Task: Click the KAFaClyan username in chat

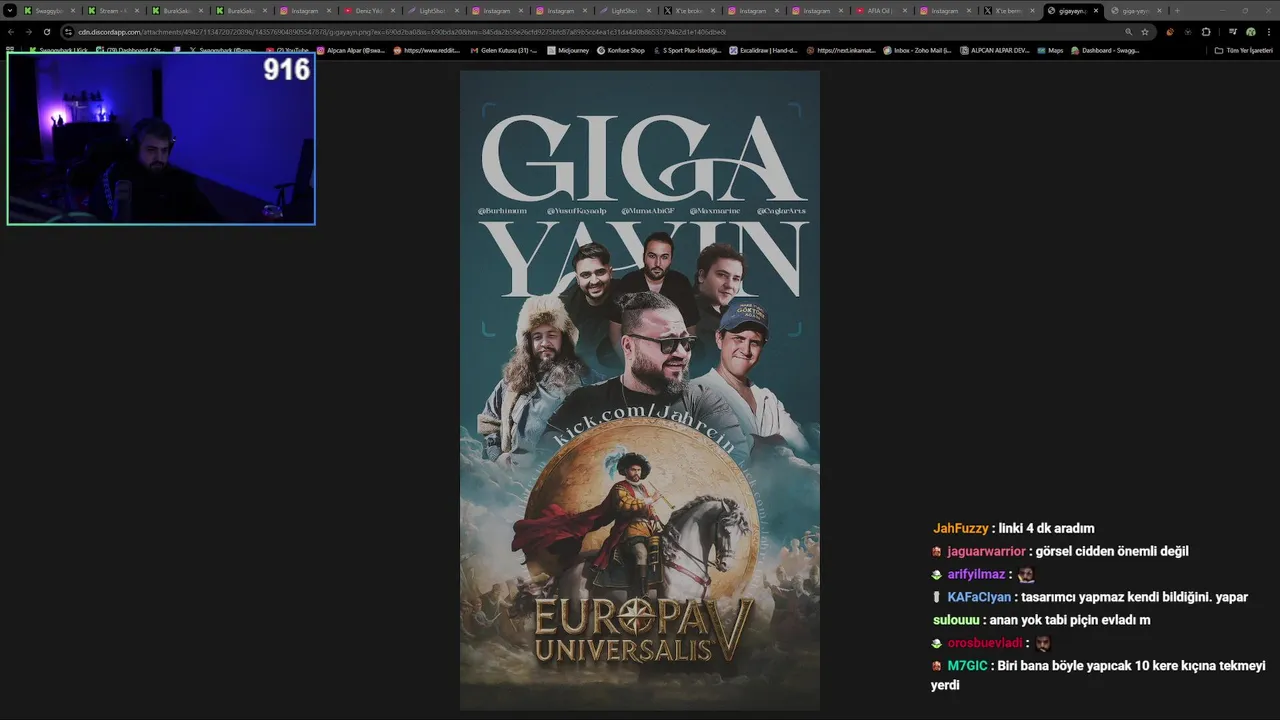Action: [979, 597]
